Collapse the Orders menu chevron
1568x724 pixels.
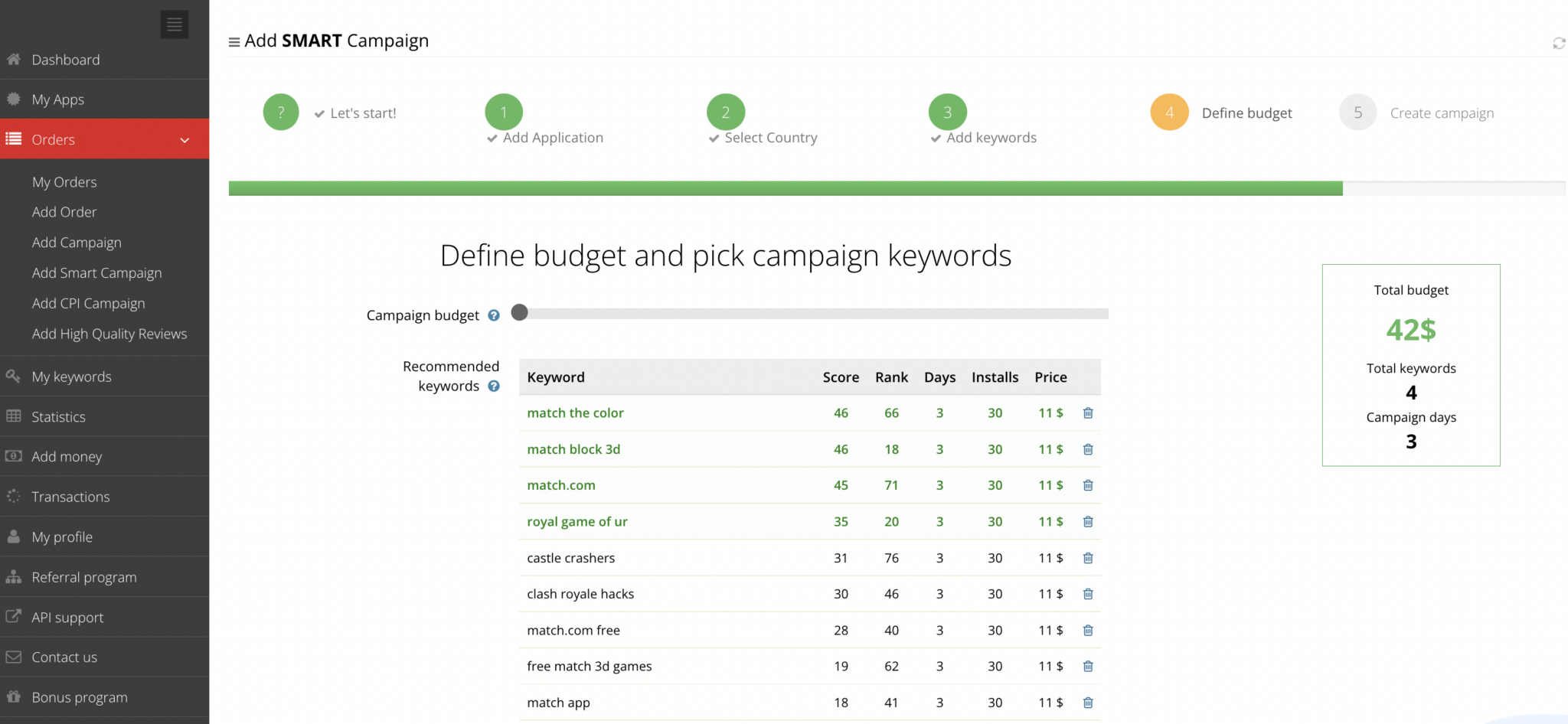(185, 140)
